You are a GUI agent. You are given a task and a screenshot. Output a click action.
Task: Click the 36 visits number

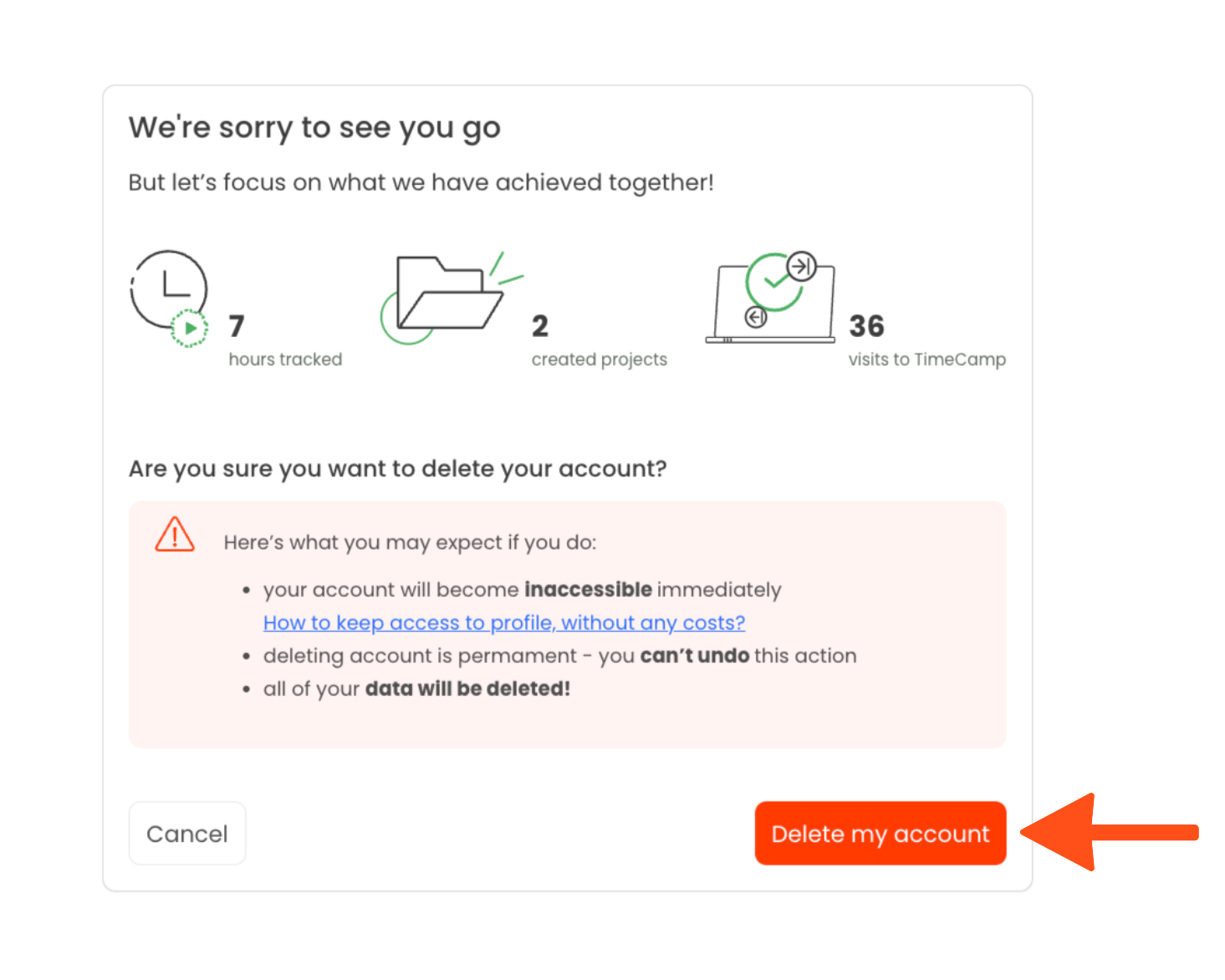[x=866, y=326]
